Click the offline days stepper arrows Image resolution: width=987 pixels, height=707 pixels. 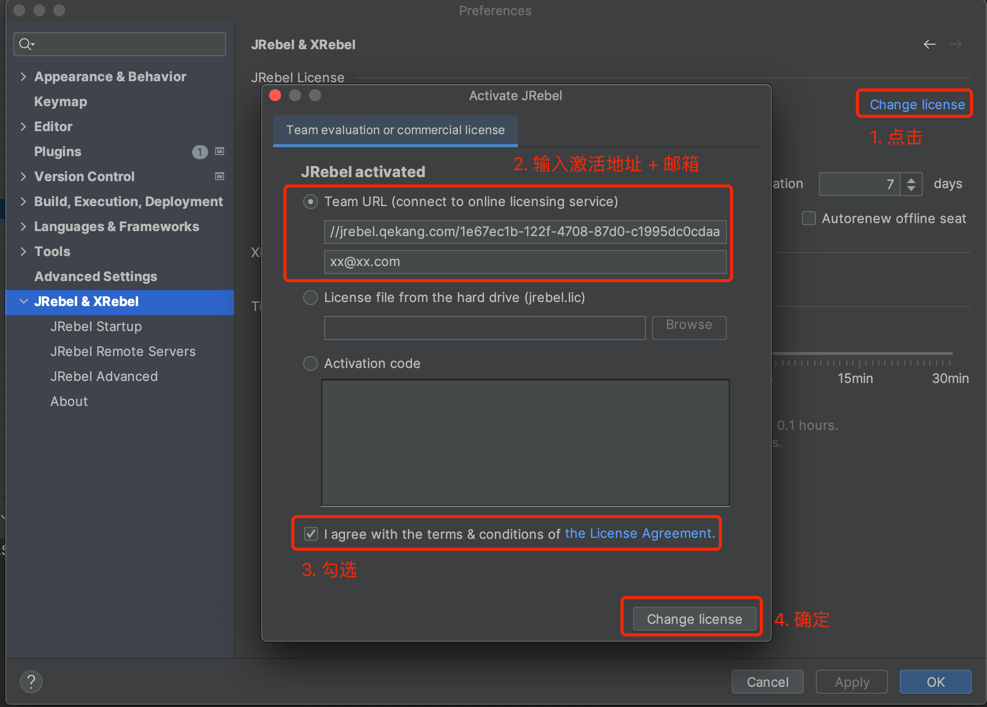(911, 184)
